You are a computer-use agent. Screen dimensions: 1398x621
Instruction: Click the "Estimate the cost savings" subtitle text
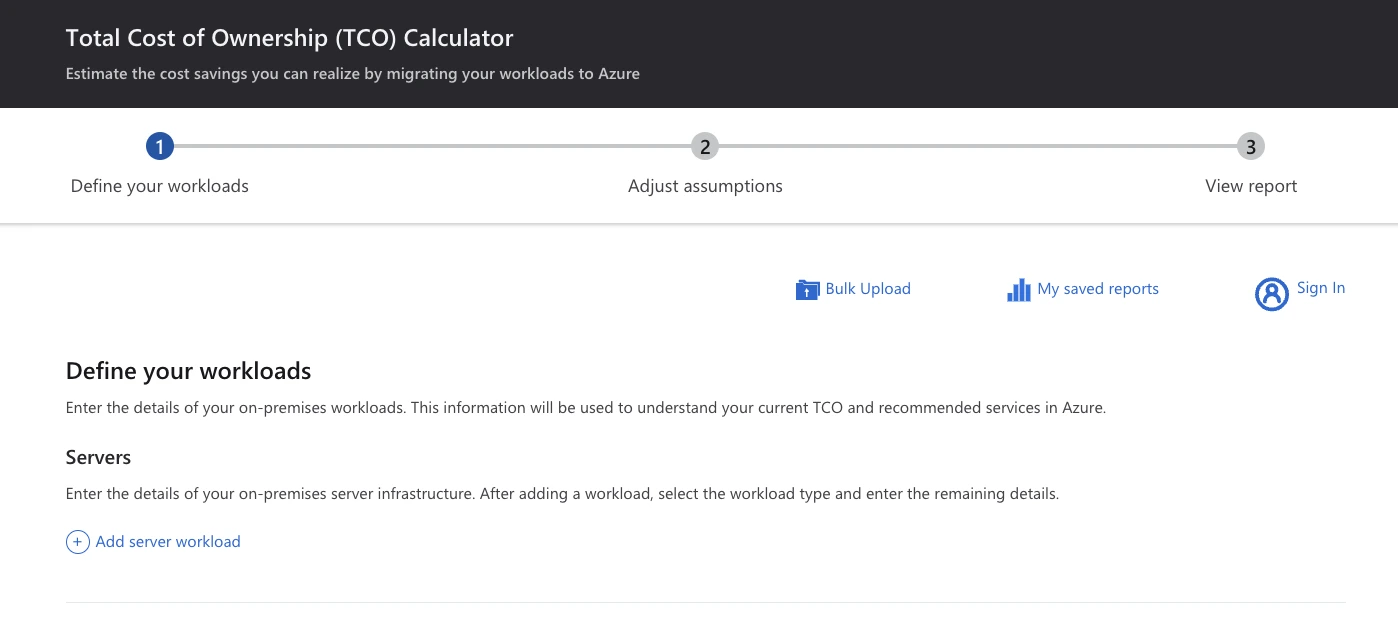[352, 74]
